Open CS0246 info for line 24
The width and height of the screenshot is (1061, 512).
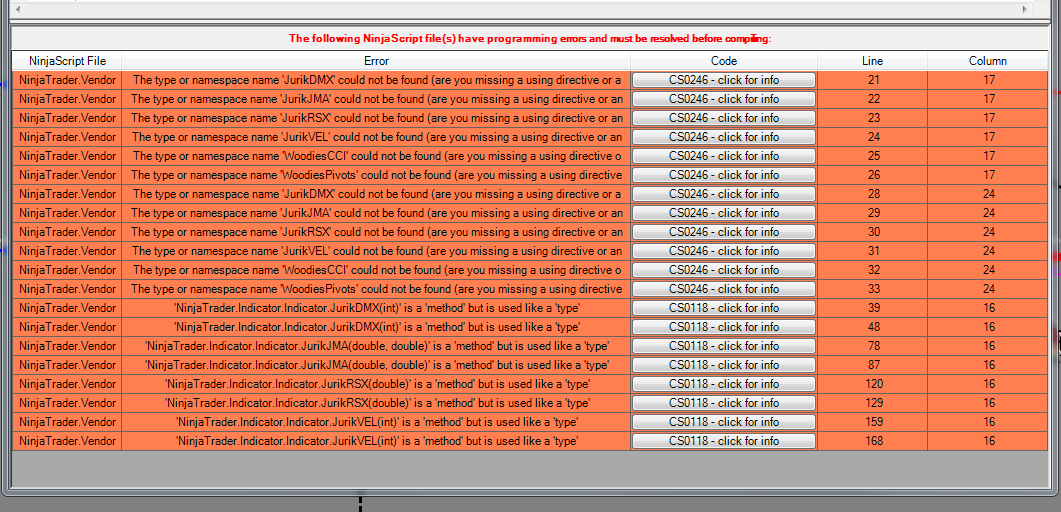(724, 137)
